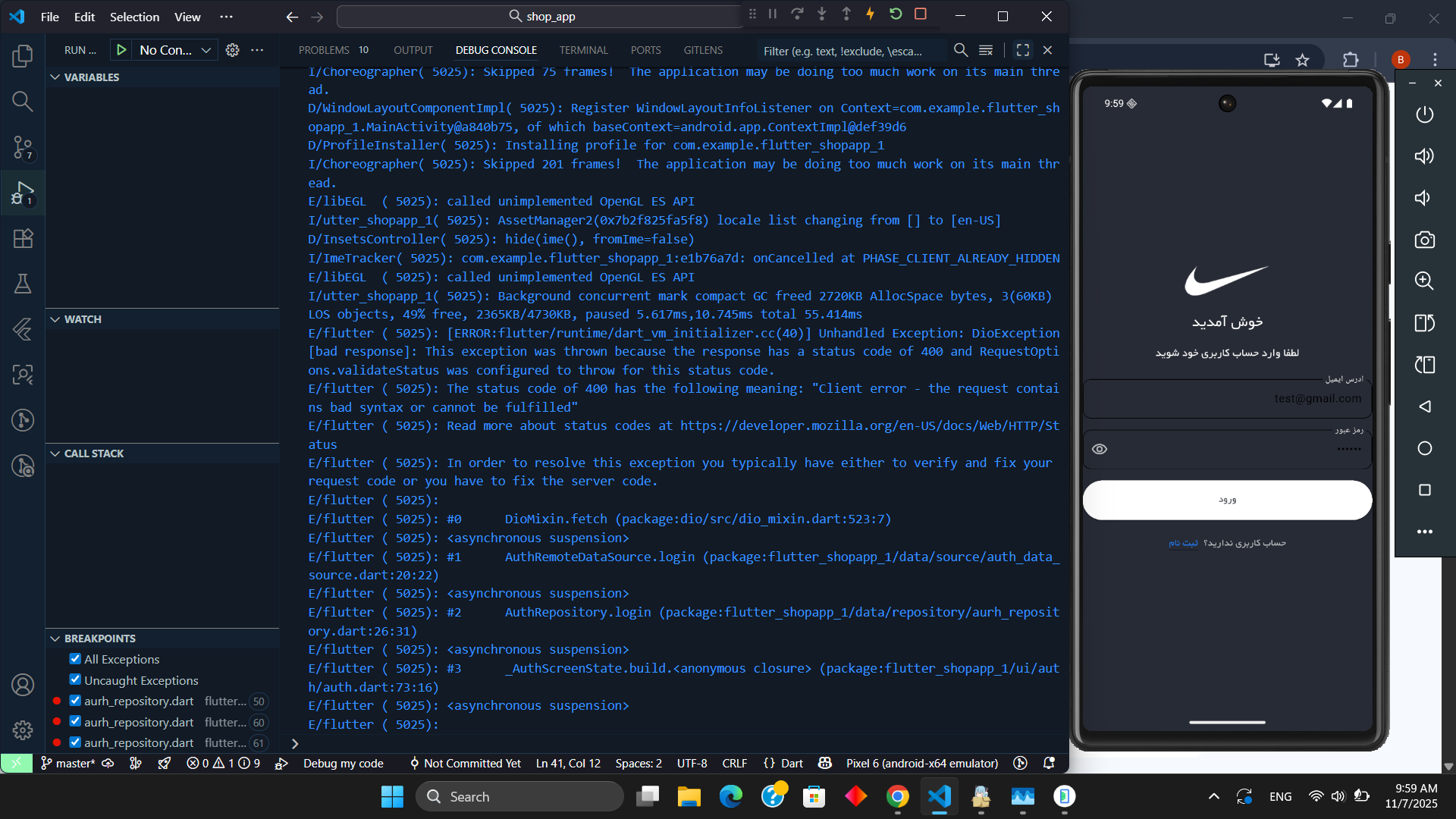This screenshot has width=1456, height=819.
Task: Toggle Uncaught Exceptions checkbox
Action: coord(75,679)
